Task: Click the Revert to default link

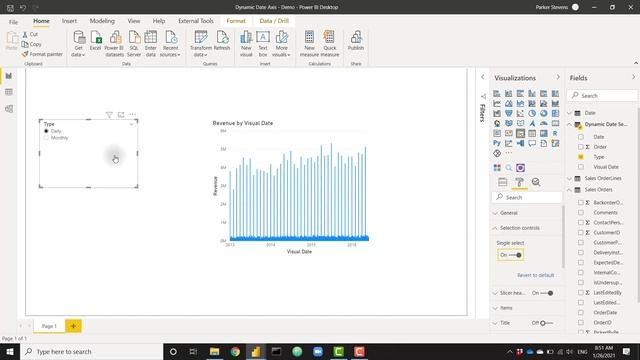Action: 536,275
